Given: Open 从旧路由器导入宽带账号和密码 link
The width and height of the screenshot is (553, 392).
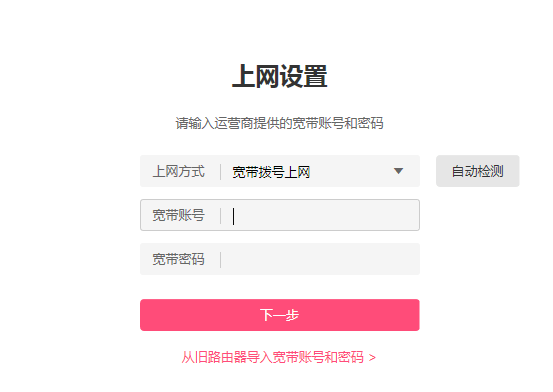Looking at the screenshot, I should [279, 357].
